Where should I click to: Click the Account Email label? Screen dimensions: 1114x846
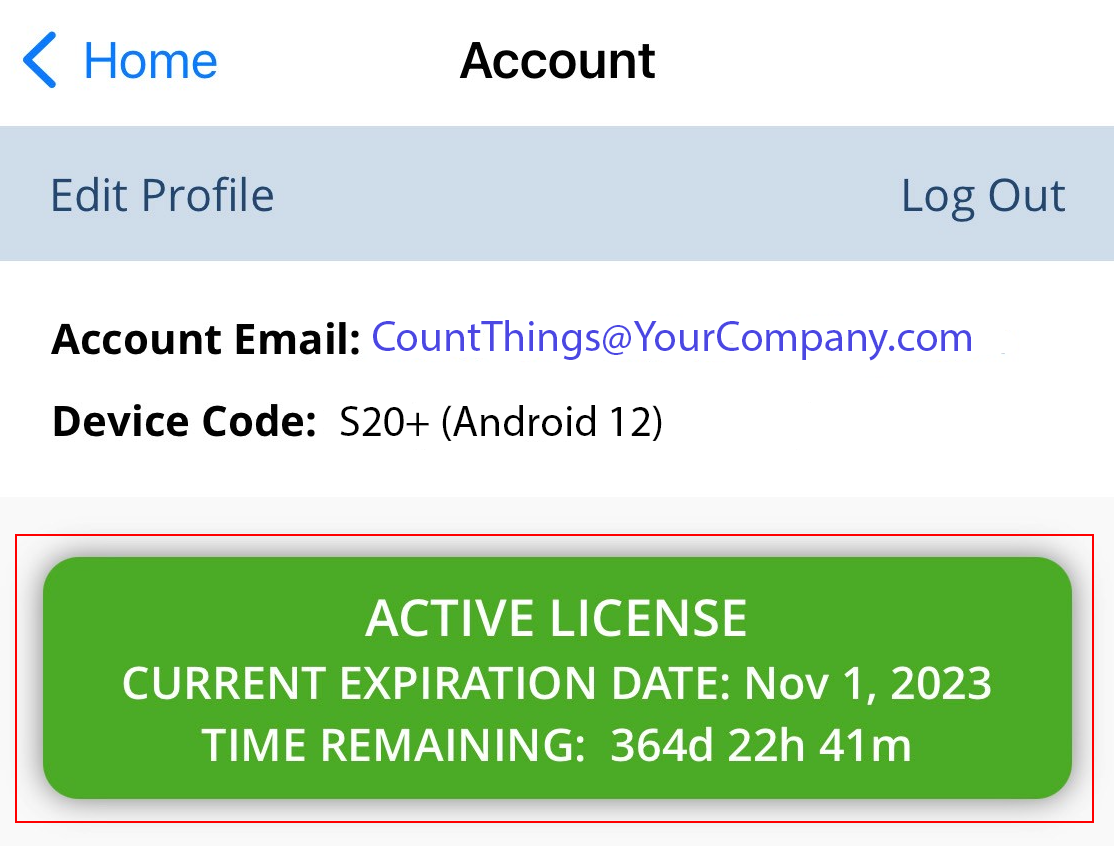point(205,340)
